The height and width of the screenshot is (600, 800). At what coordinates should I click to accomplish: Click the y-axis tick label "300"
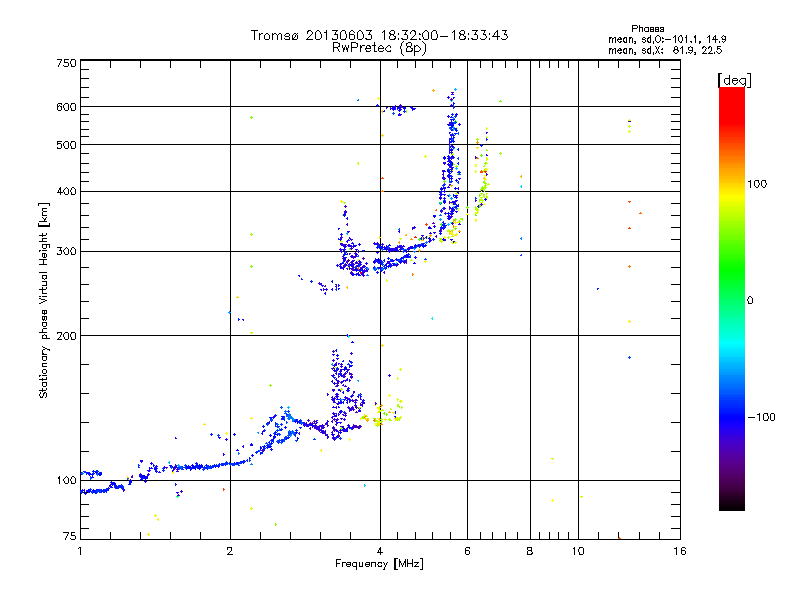tap(66, 251)
